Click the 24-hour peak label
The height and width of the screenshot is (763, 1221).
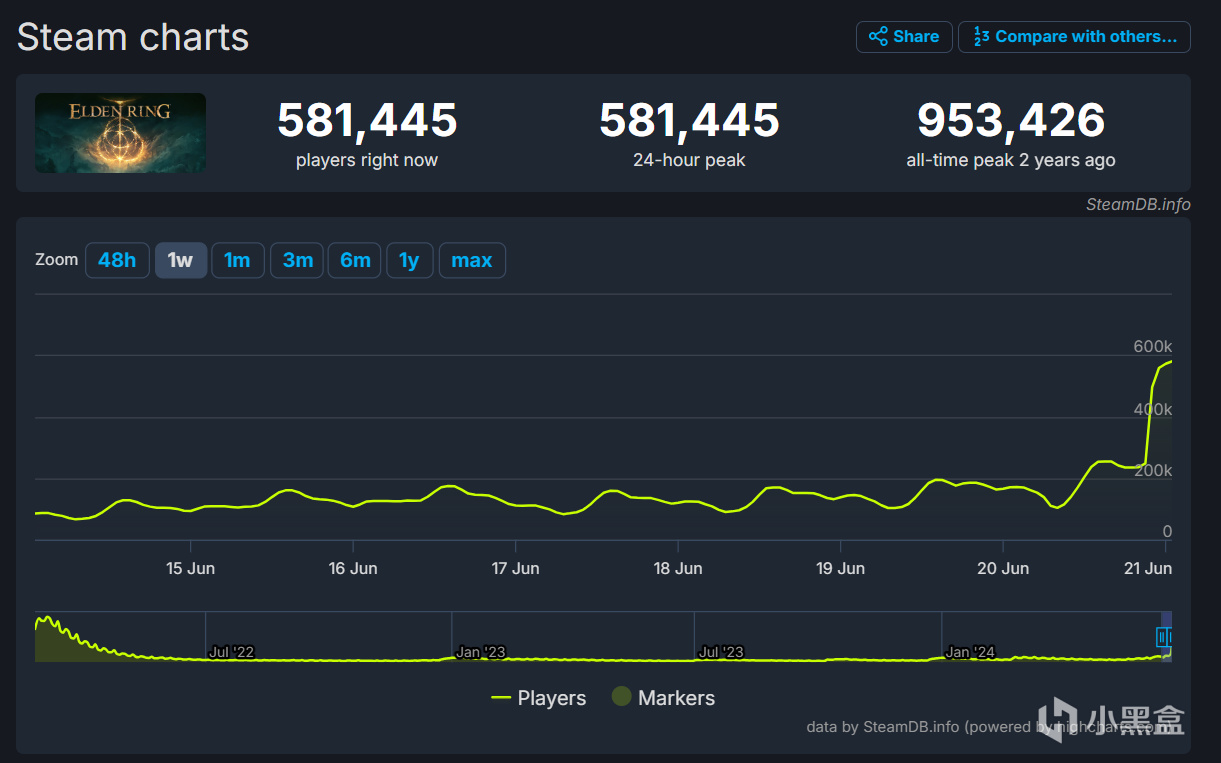[689, 160]
